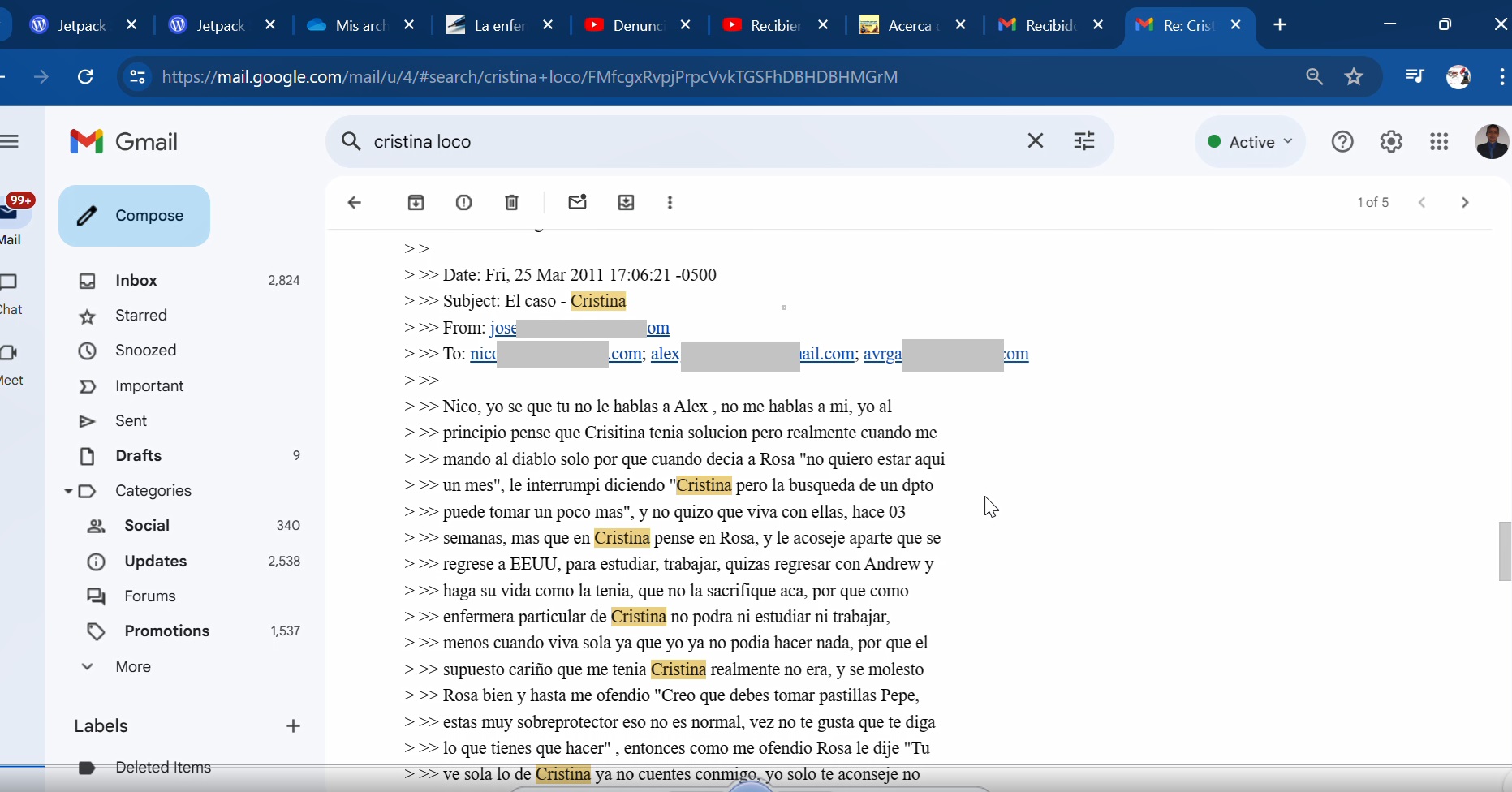Mark the email as unread

[x=577, y=203]
